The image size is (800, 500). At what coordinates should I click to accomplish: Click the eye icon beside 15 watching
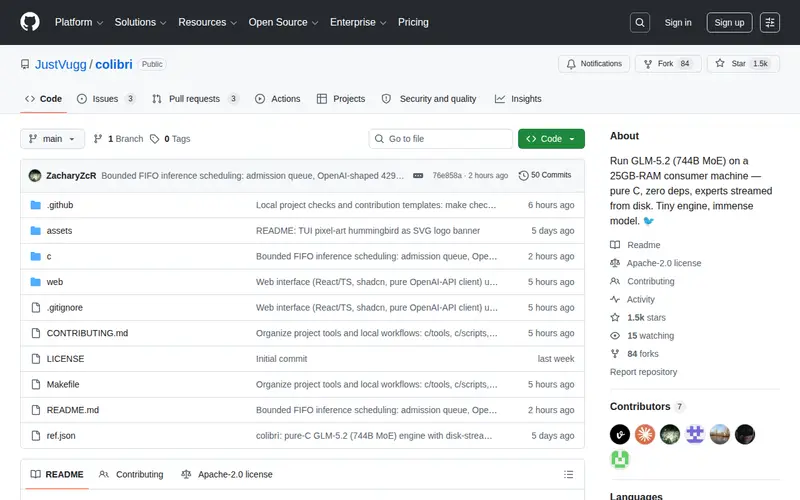tap(615, 336)
